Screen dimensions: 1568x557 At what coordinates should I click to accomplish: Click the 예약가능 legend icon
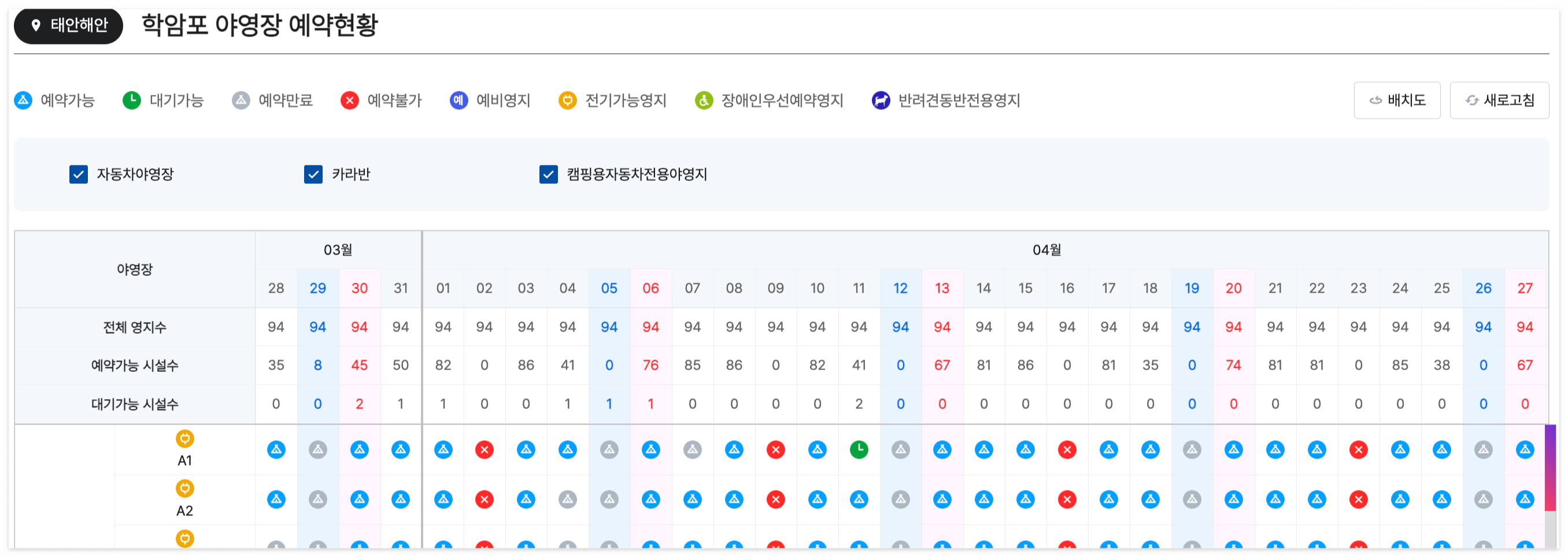point(23,101)
